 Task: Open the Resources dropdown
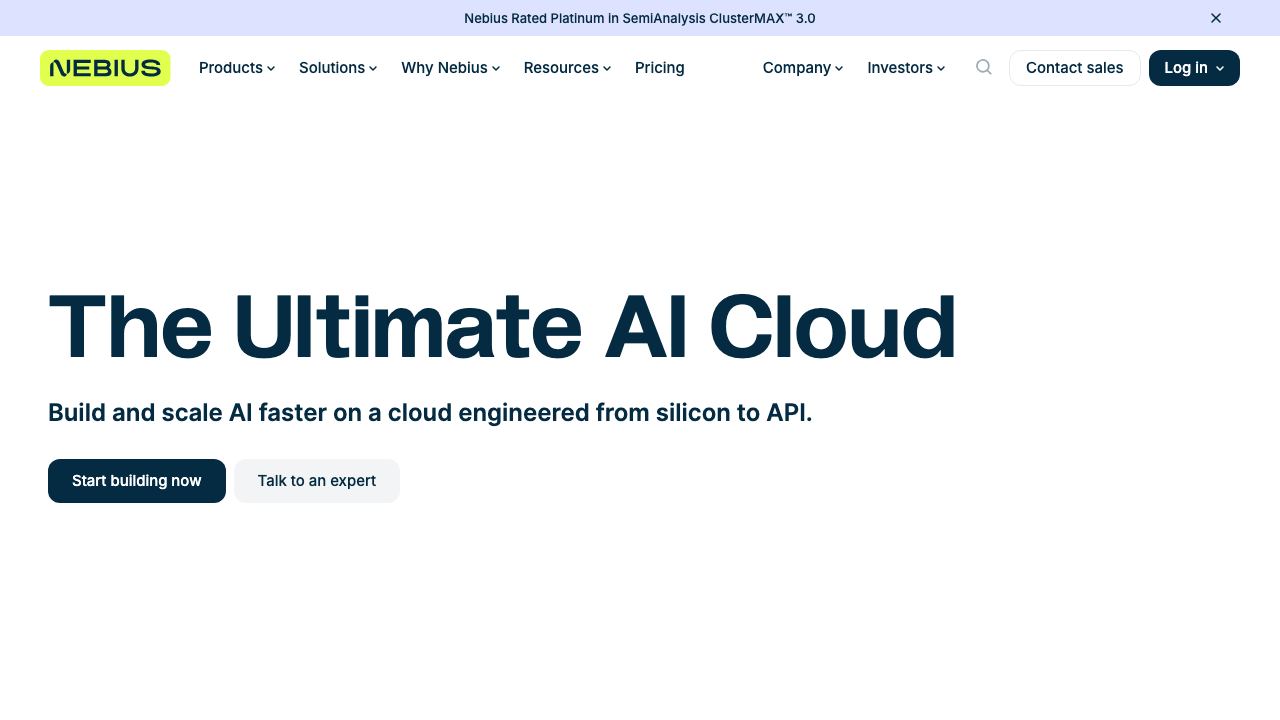point(567,68)
